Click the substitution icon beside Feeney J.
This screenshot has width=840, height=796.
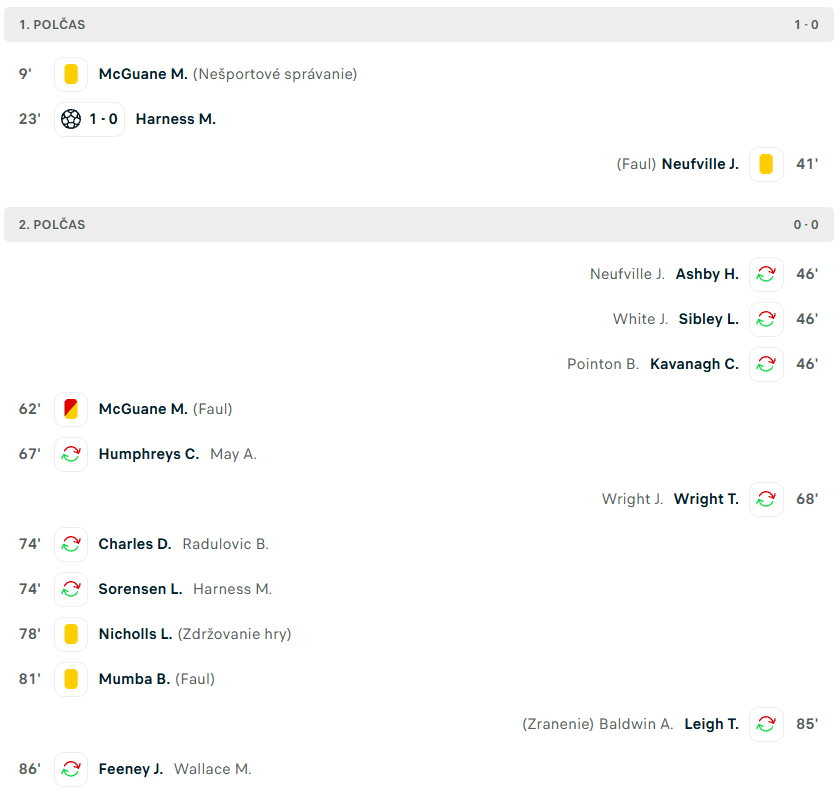click(71, 769)
